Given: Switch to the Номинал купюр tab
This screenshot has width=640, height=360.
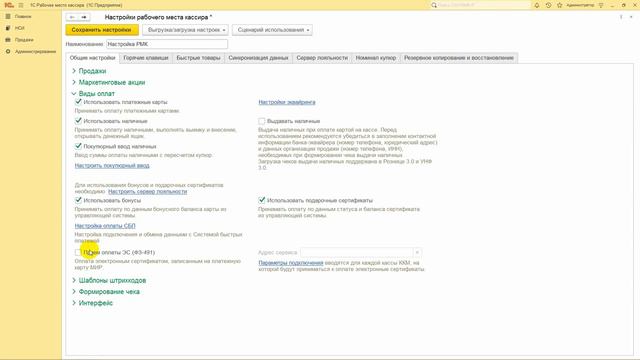Looking at the screenshot, I should click(x=376, y=58).
